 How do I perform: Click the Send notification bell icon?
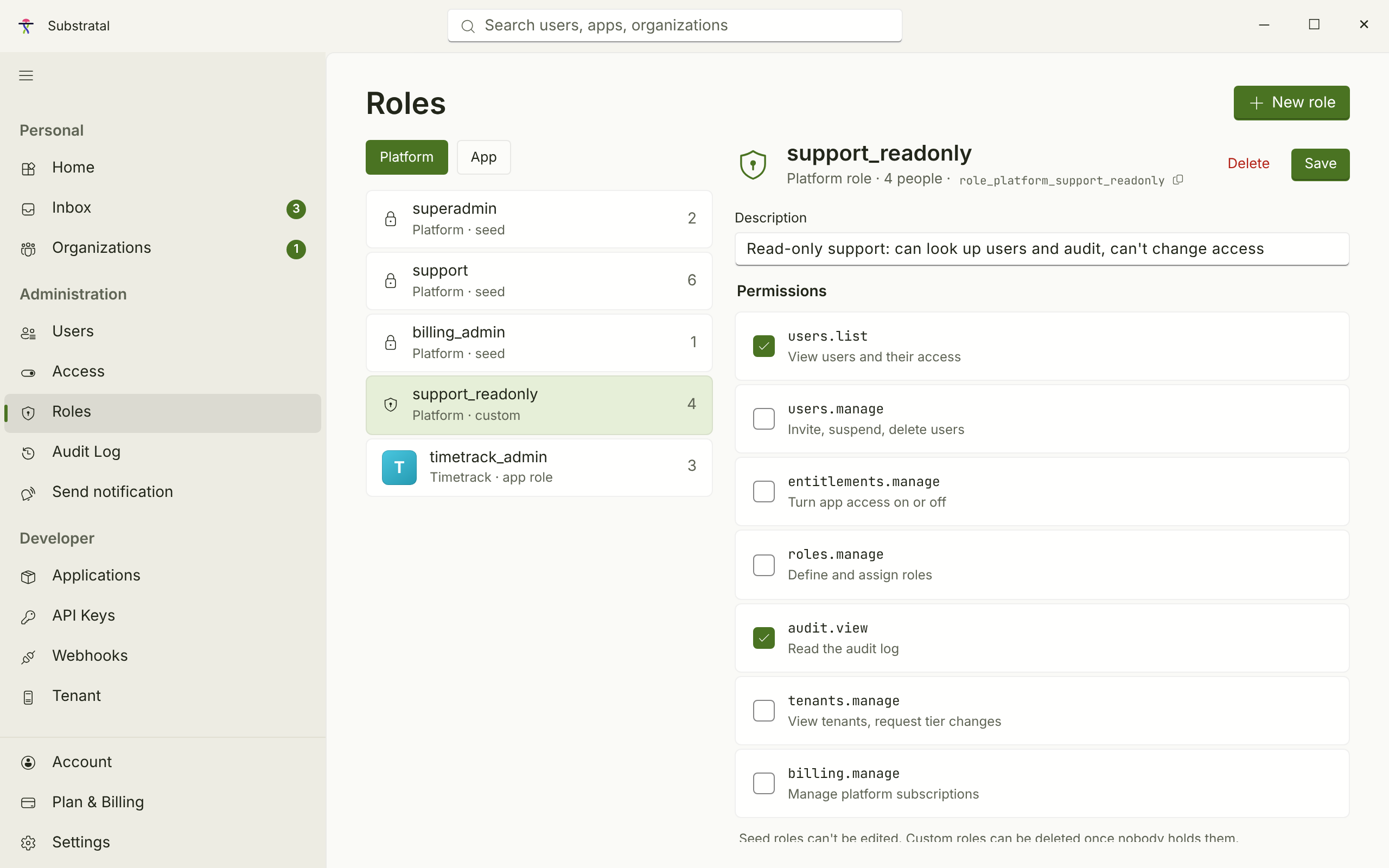28,493
